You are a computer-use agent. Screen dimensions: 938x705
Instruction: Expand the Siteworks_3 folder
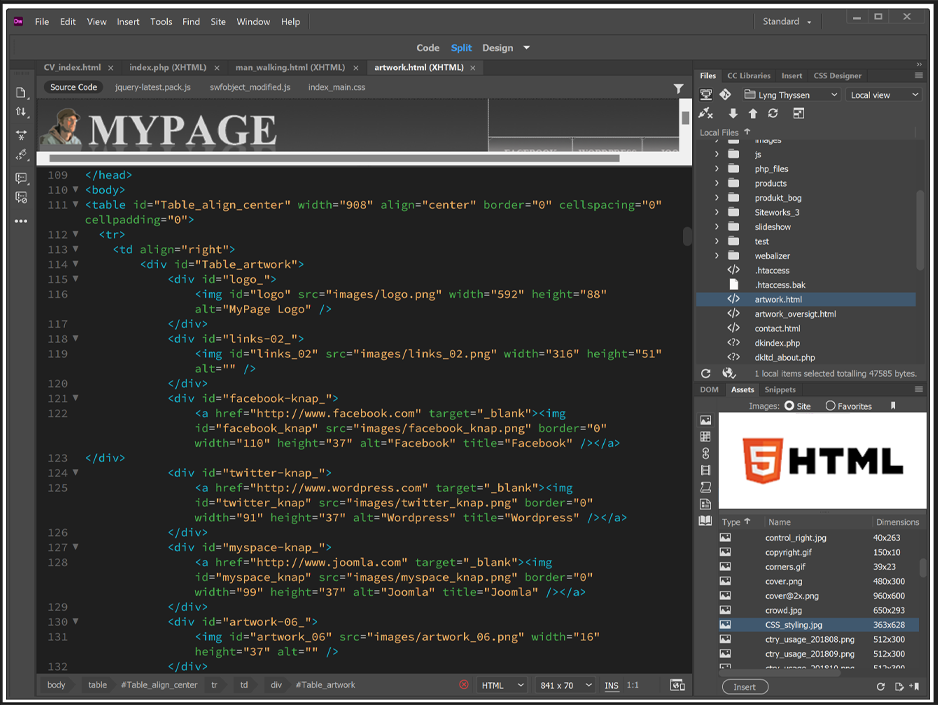[716, 212]
